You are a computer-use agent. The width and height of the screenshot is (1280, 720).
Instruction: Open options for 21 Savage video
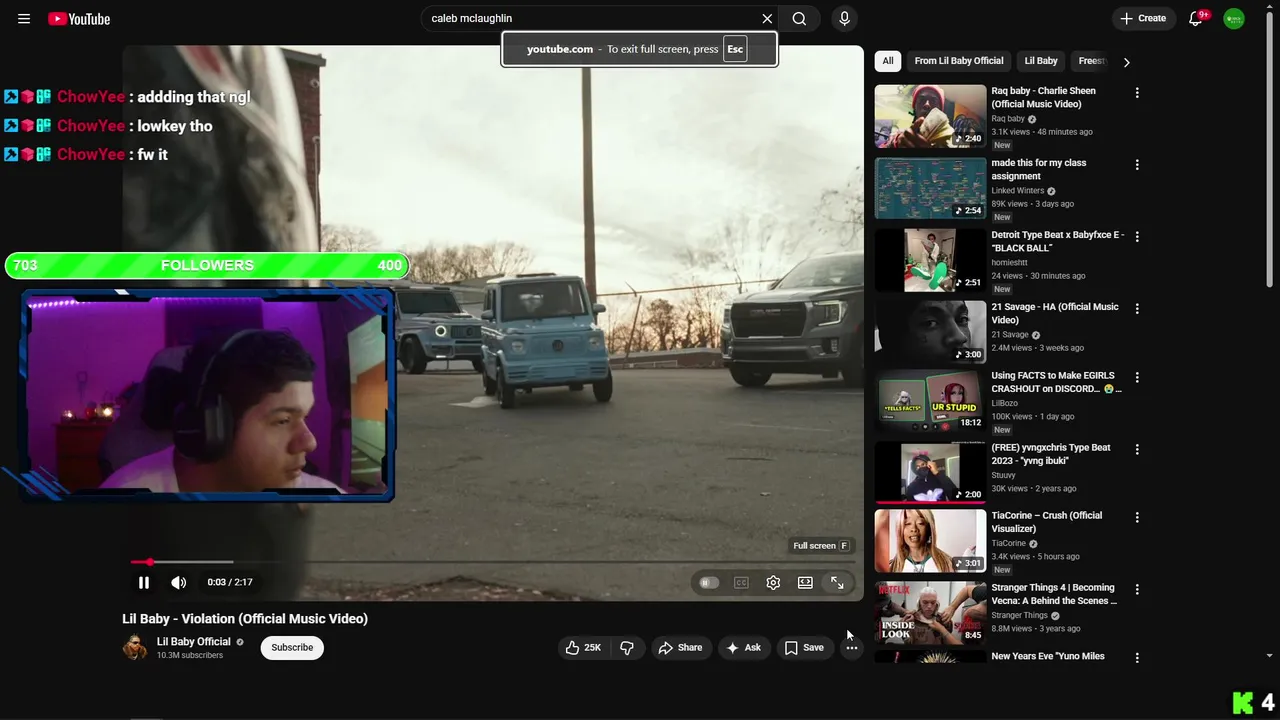[x=1137, y=309]
